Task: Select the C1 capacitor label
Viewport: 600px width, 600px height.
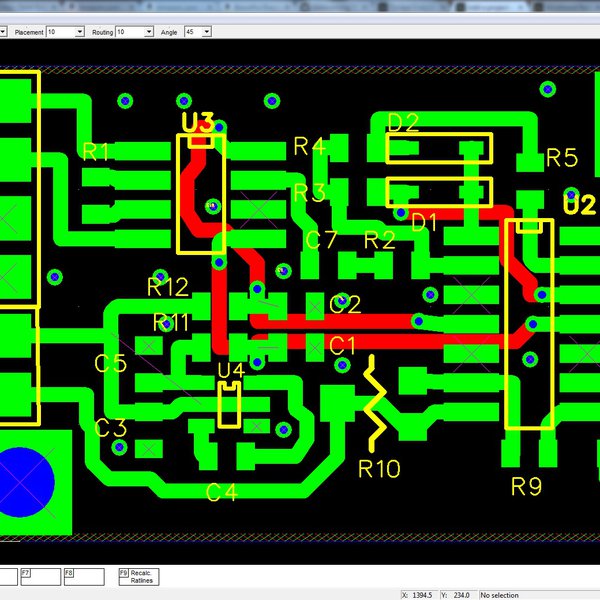Action: click(x=342, y=346)
